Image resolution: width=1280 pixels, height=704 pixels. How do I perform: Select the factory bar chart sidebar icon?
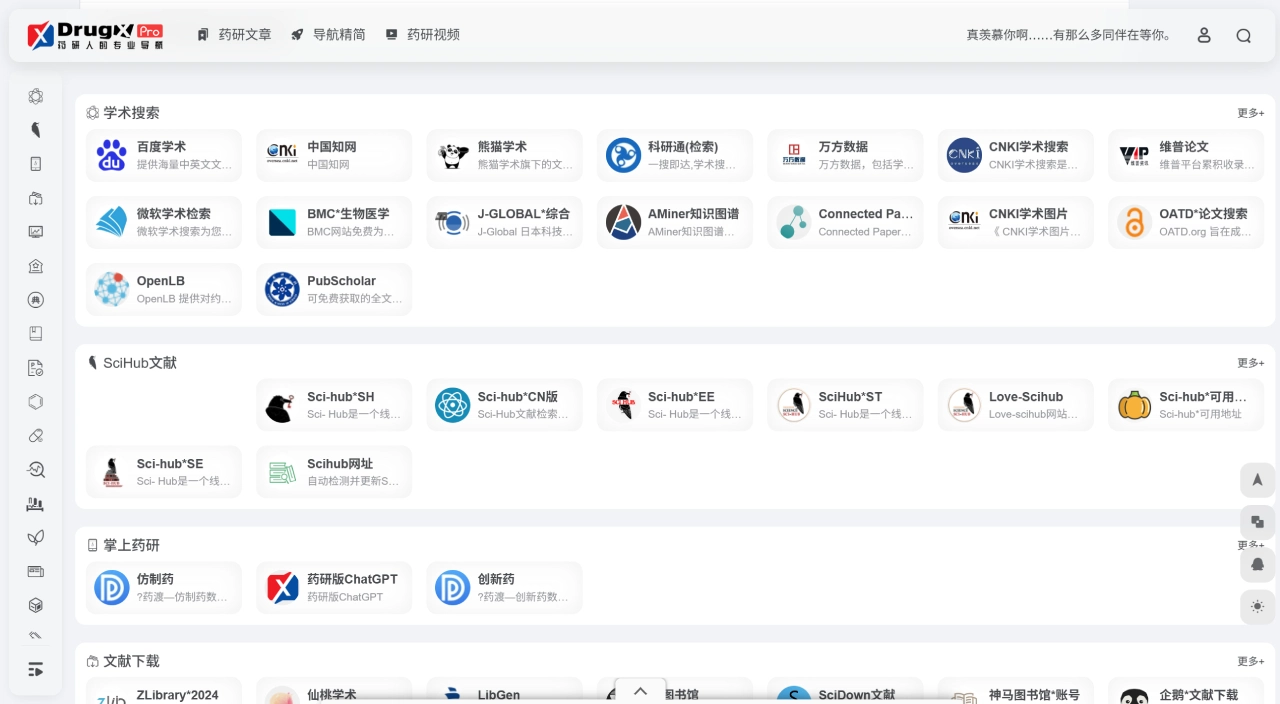(x=36, y=503)
